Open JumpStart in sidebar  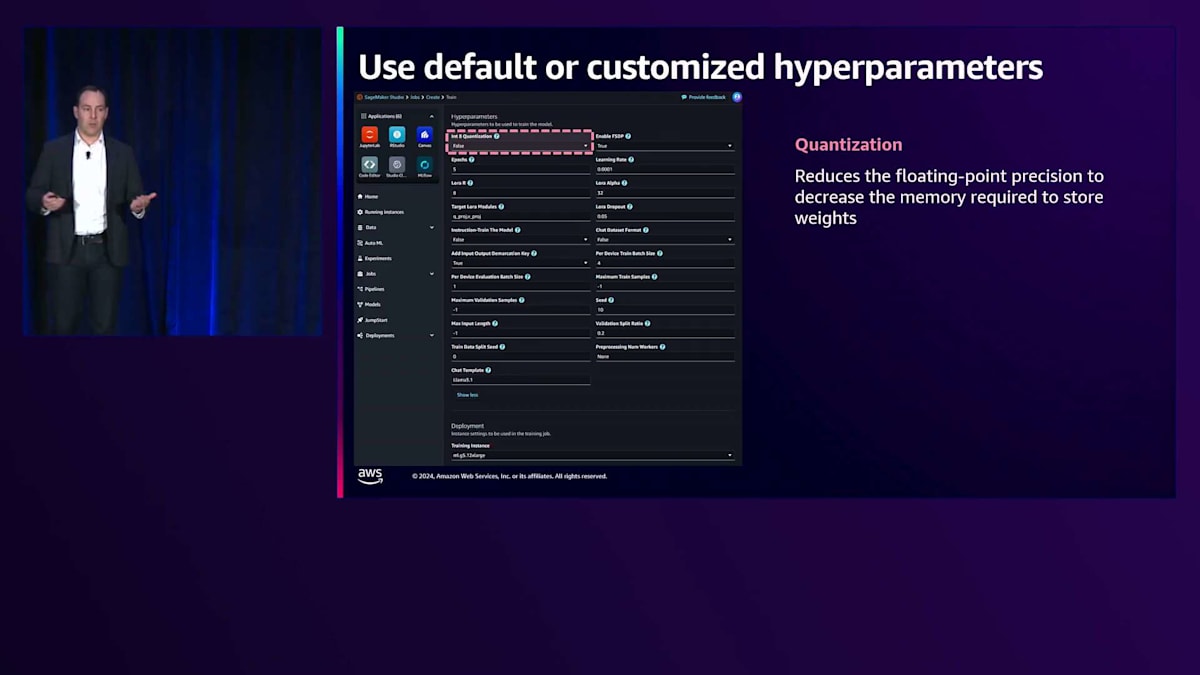pyautogui.click(x=372, y=320)
